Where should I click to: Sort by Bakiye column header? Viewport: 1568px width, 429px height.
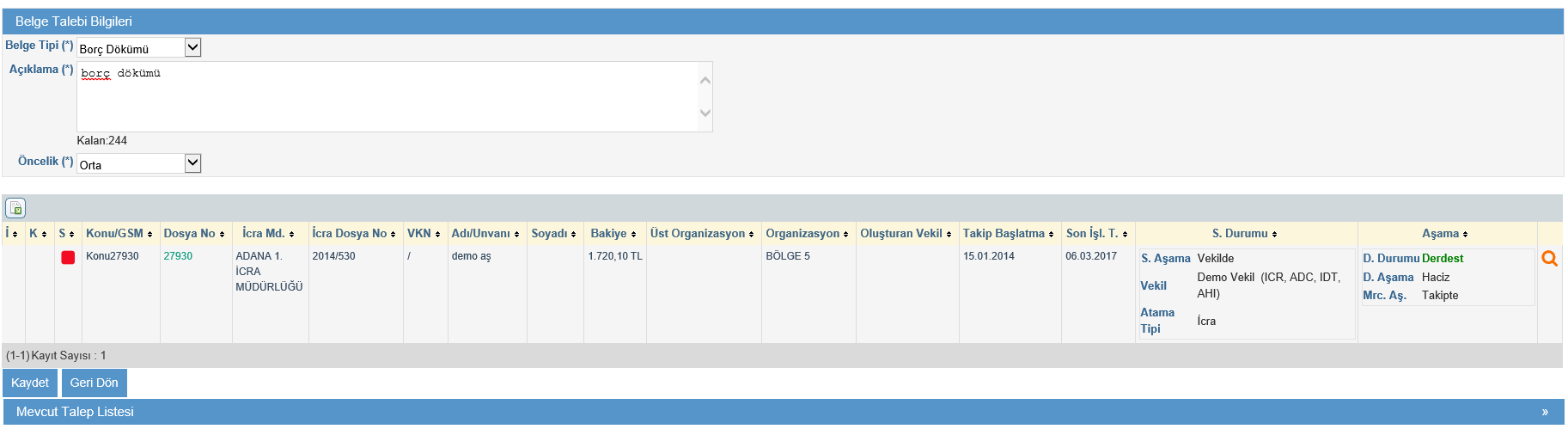click(613, 234)
